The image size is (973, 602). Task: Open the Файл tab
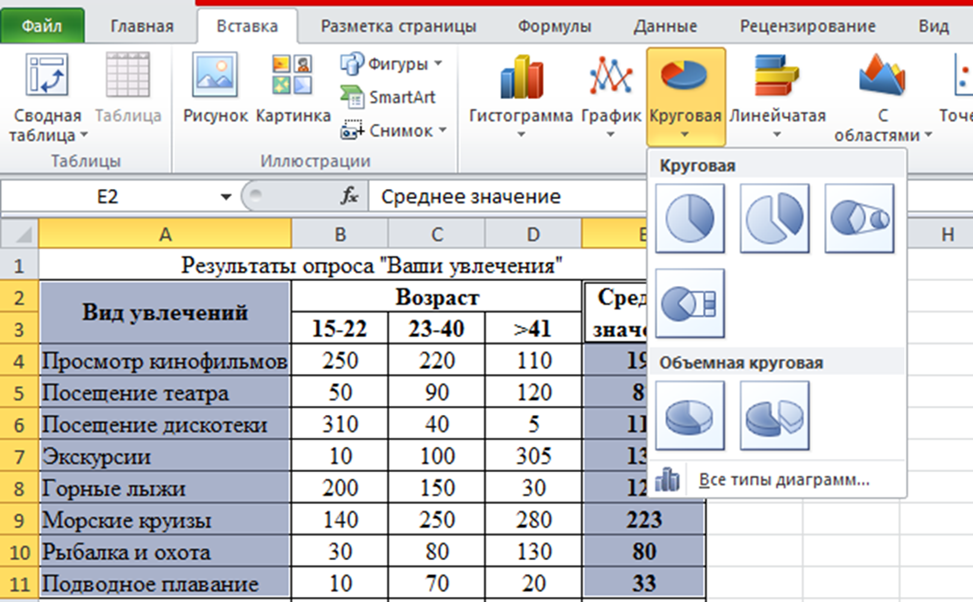tap(42, 26)
